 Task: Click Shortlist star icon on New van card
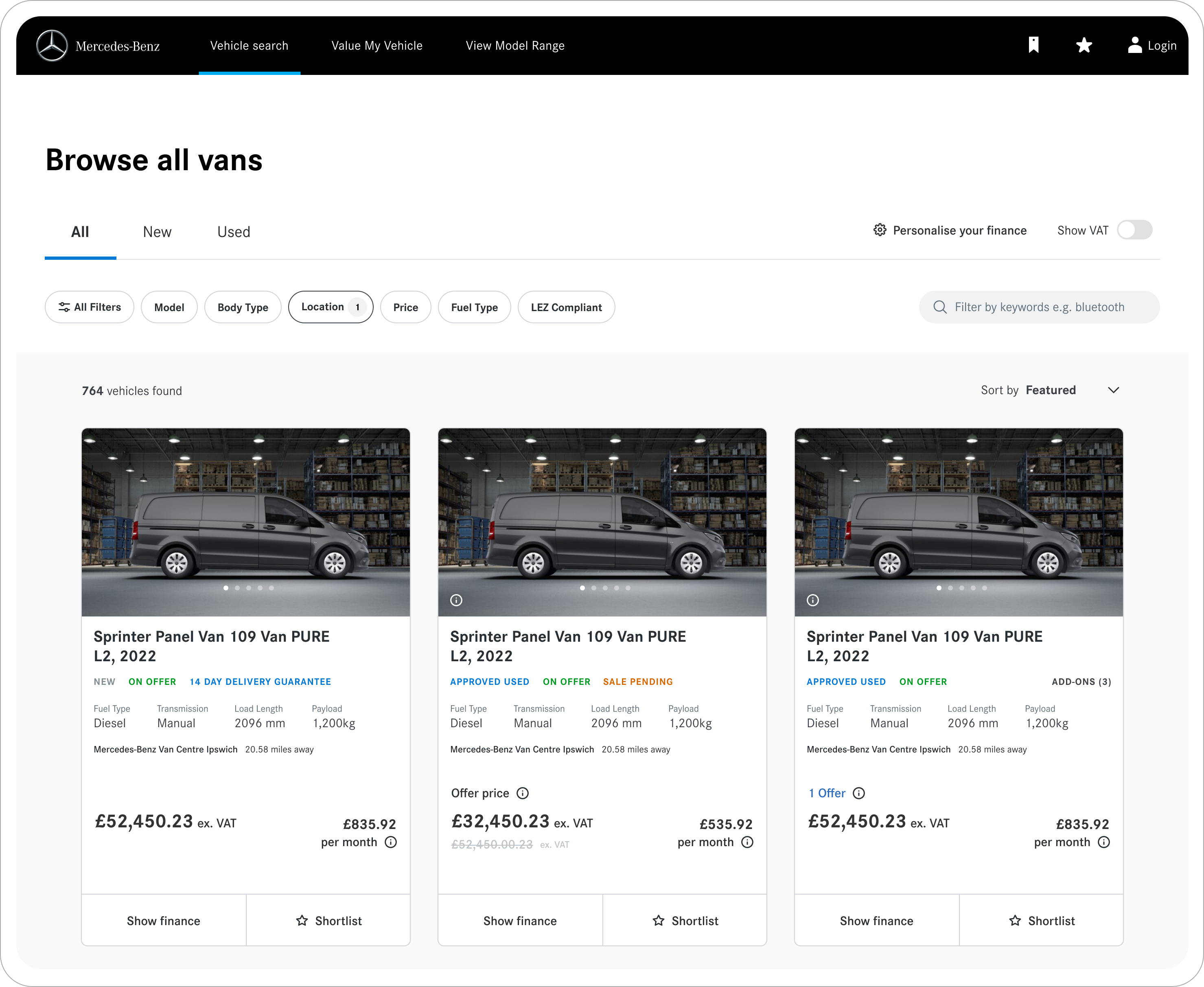(x=302, y=921)
